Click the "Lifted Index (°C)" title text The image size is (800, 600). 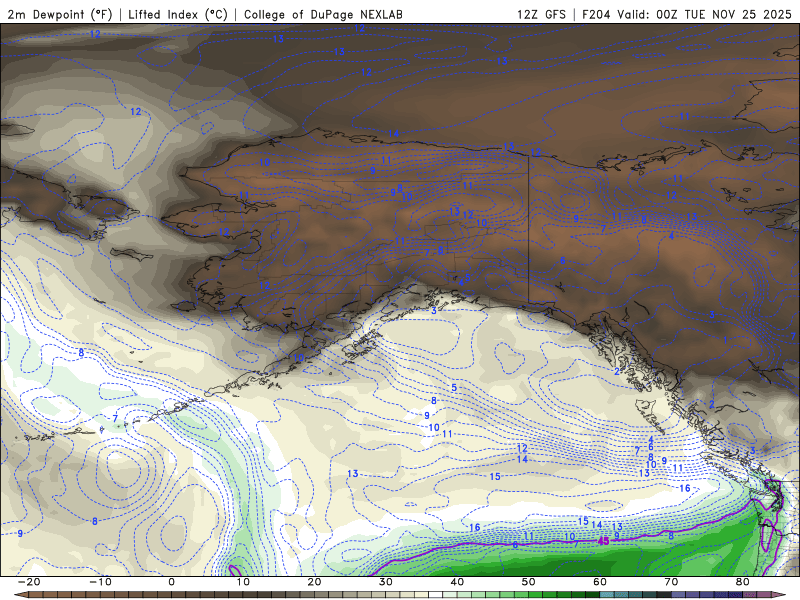pyautogui.click(x=178, y=14)
